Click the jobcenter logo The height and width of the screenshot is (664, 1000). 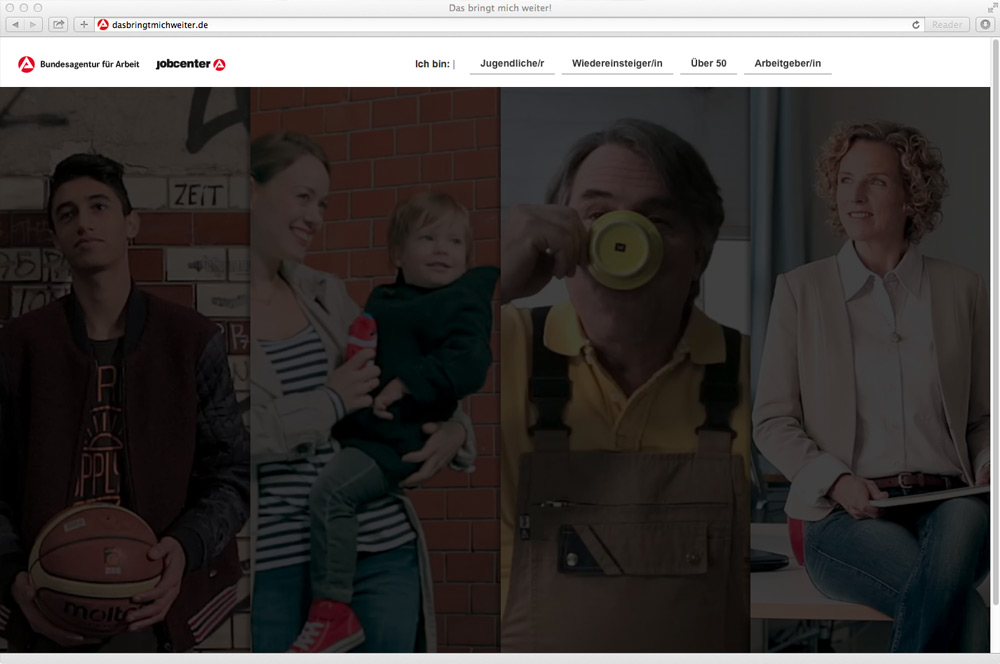click(190, 64)
